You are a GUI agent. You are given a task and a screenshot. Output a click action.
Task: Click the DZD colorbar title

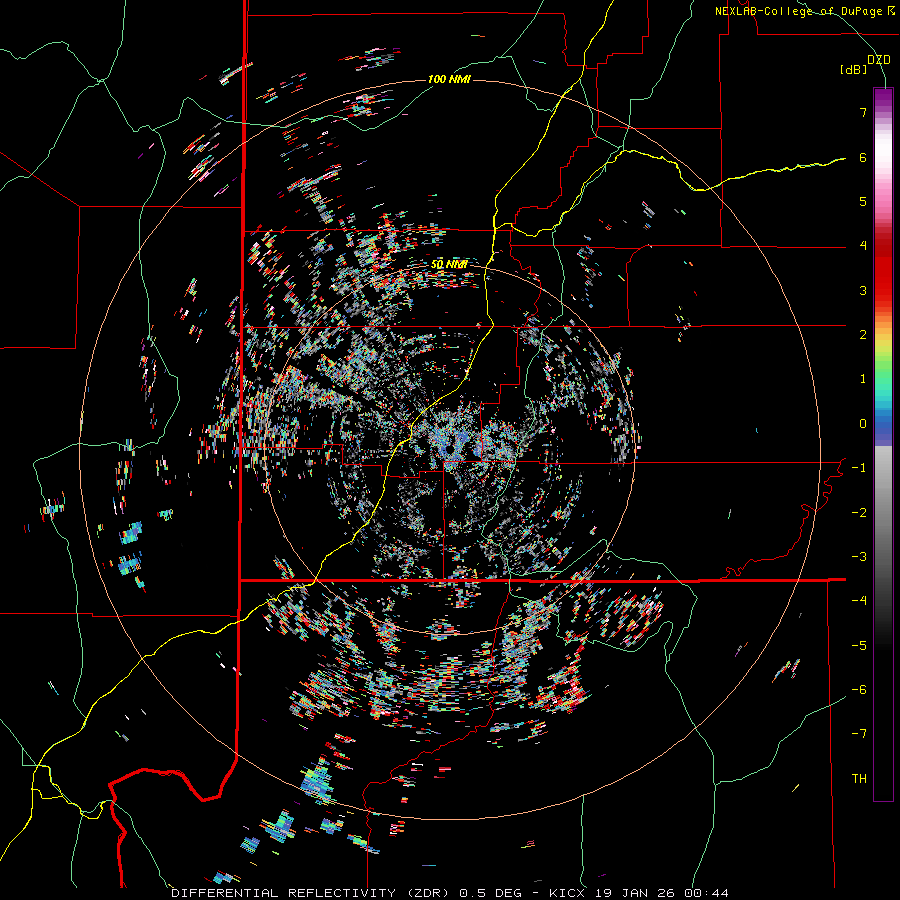pos(878,60)
